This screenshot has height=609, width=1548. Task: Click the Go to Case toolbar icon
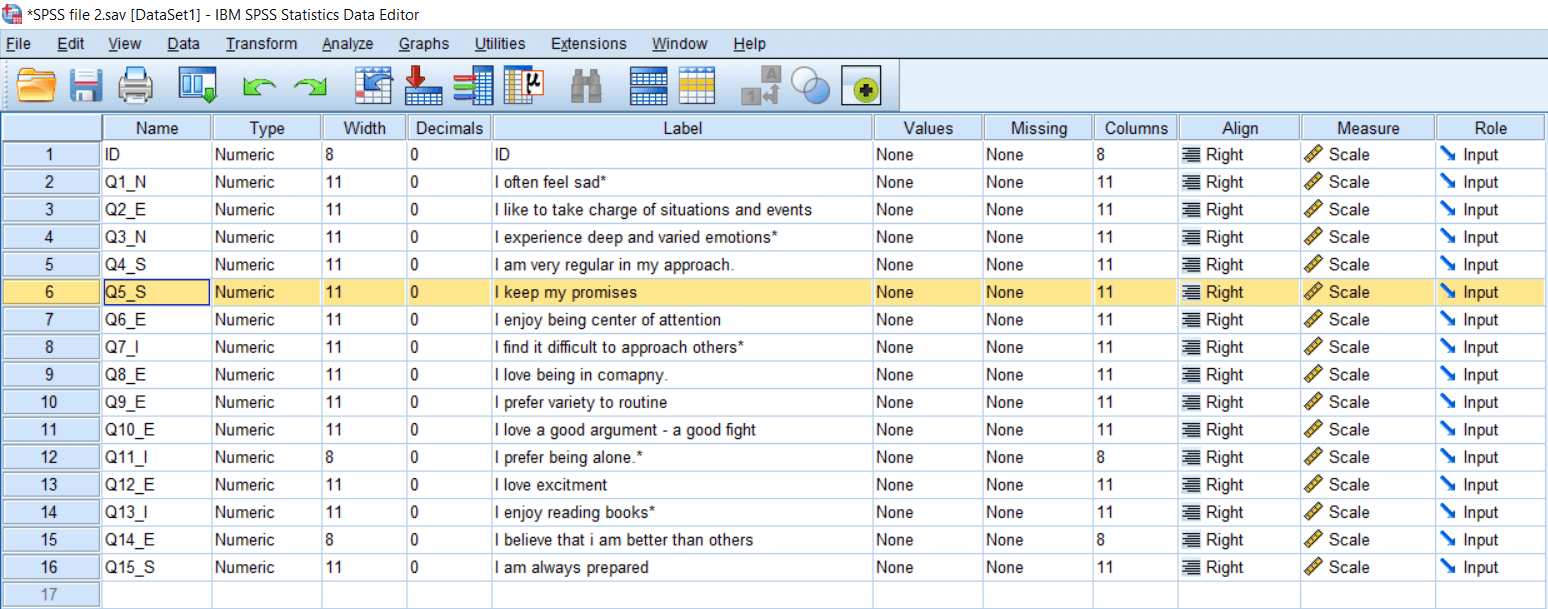tap(374, 86)
